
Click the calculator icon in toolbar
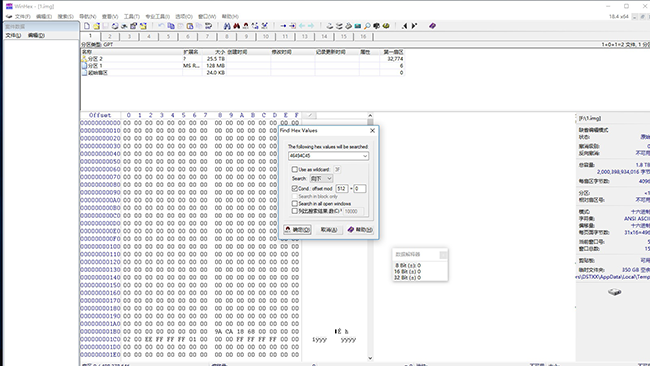tap(358, 26)
